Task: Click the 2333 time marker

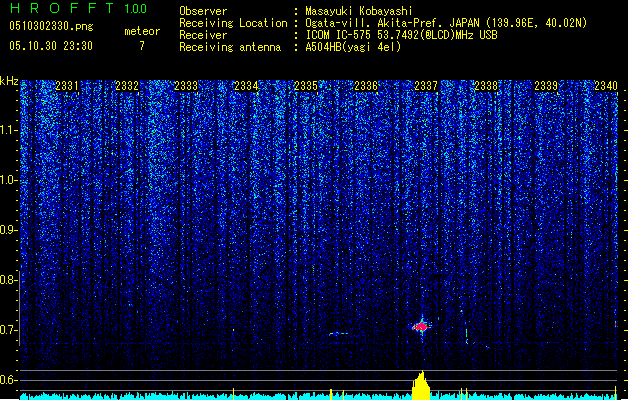Action: click(x=186, y=85)
